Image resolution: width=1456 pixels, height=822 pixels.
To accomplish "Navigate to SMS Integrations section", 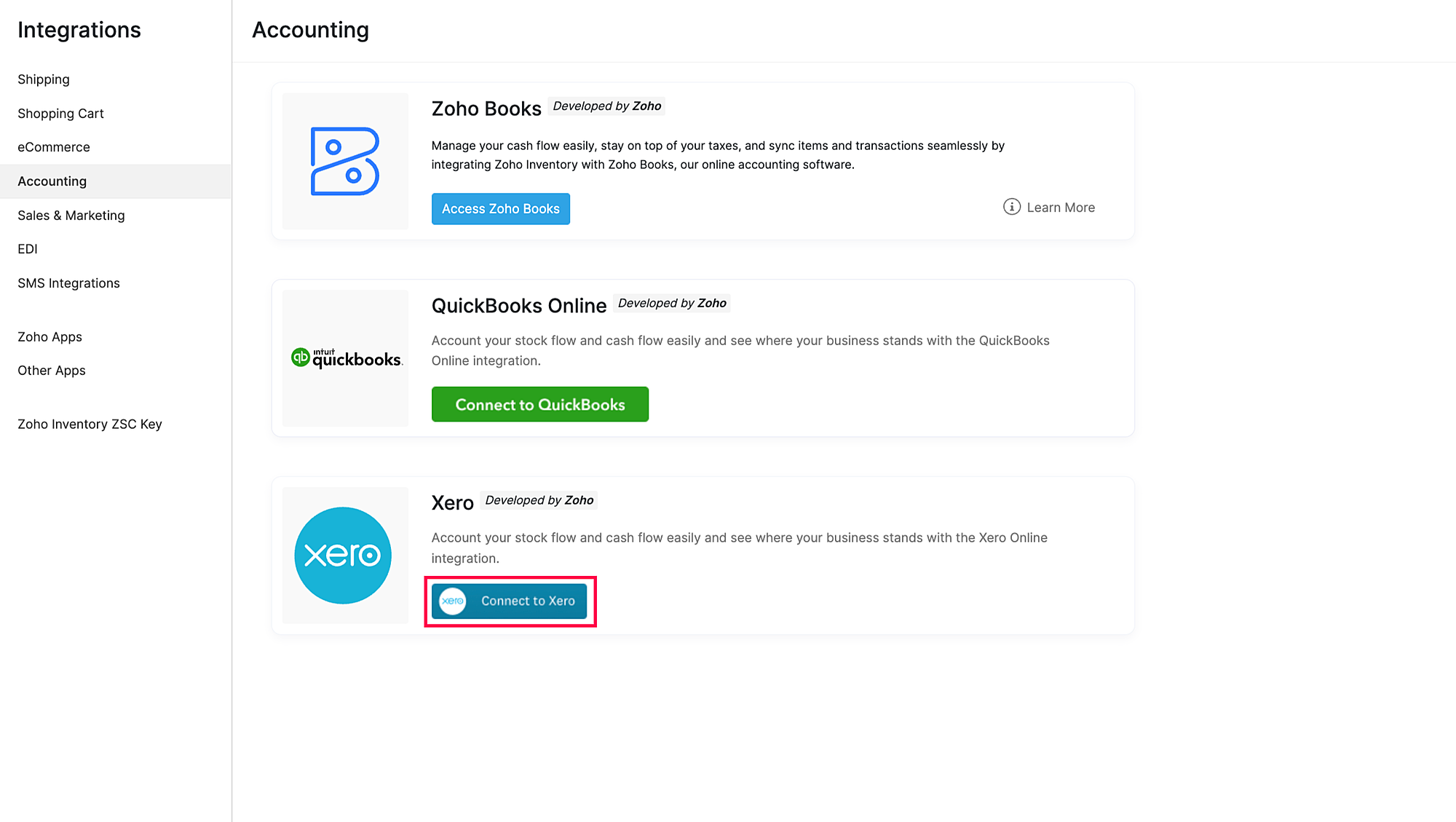I will pos(69,283).
